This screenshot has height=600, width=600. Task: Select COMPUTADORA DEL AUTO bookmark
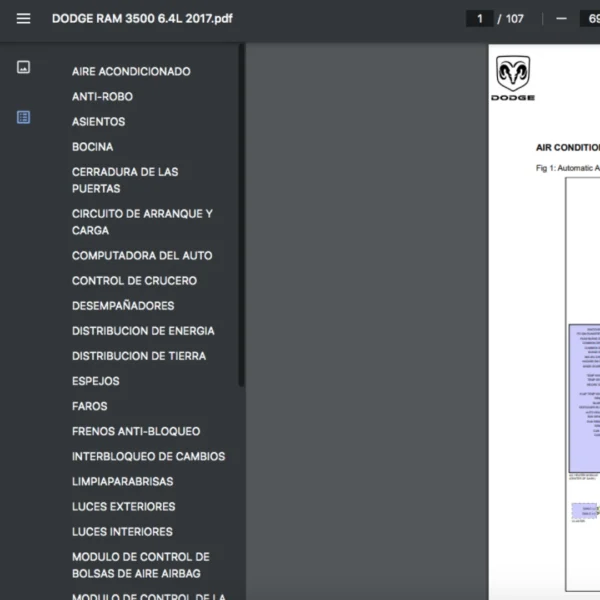(142, 256)
